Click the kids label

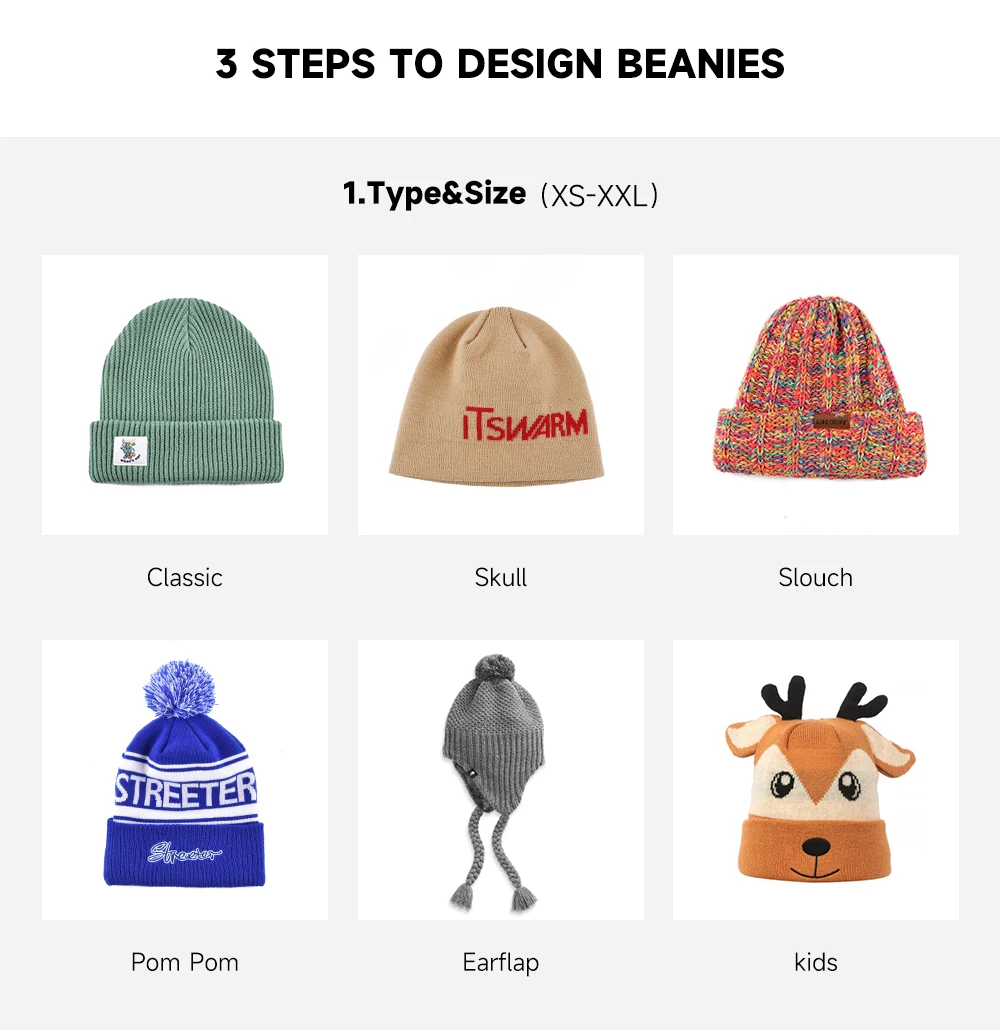click(x=815, y=962)
